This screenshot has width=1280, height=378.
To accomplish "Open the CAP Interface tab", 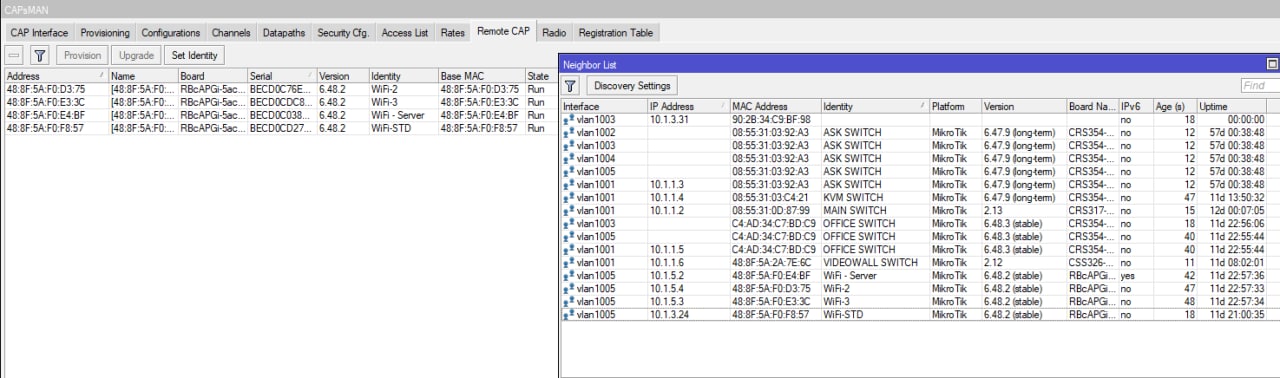I will point(39,33).
